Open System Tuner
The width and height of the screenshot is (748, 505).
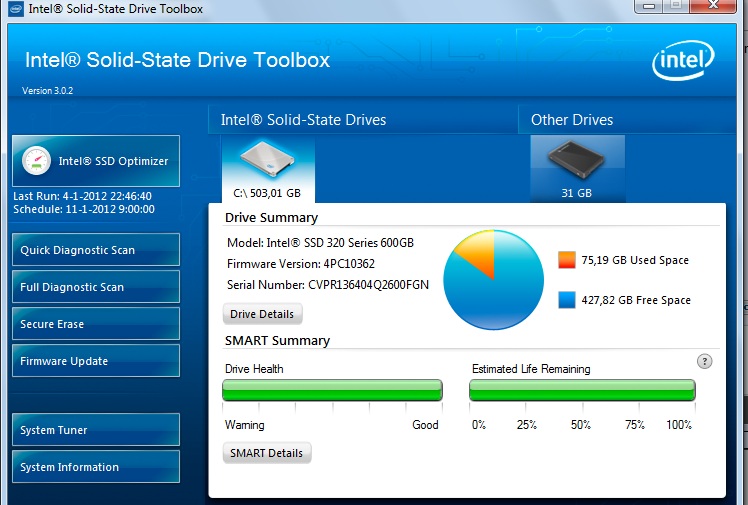[x=96, y=430]
